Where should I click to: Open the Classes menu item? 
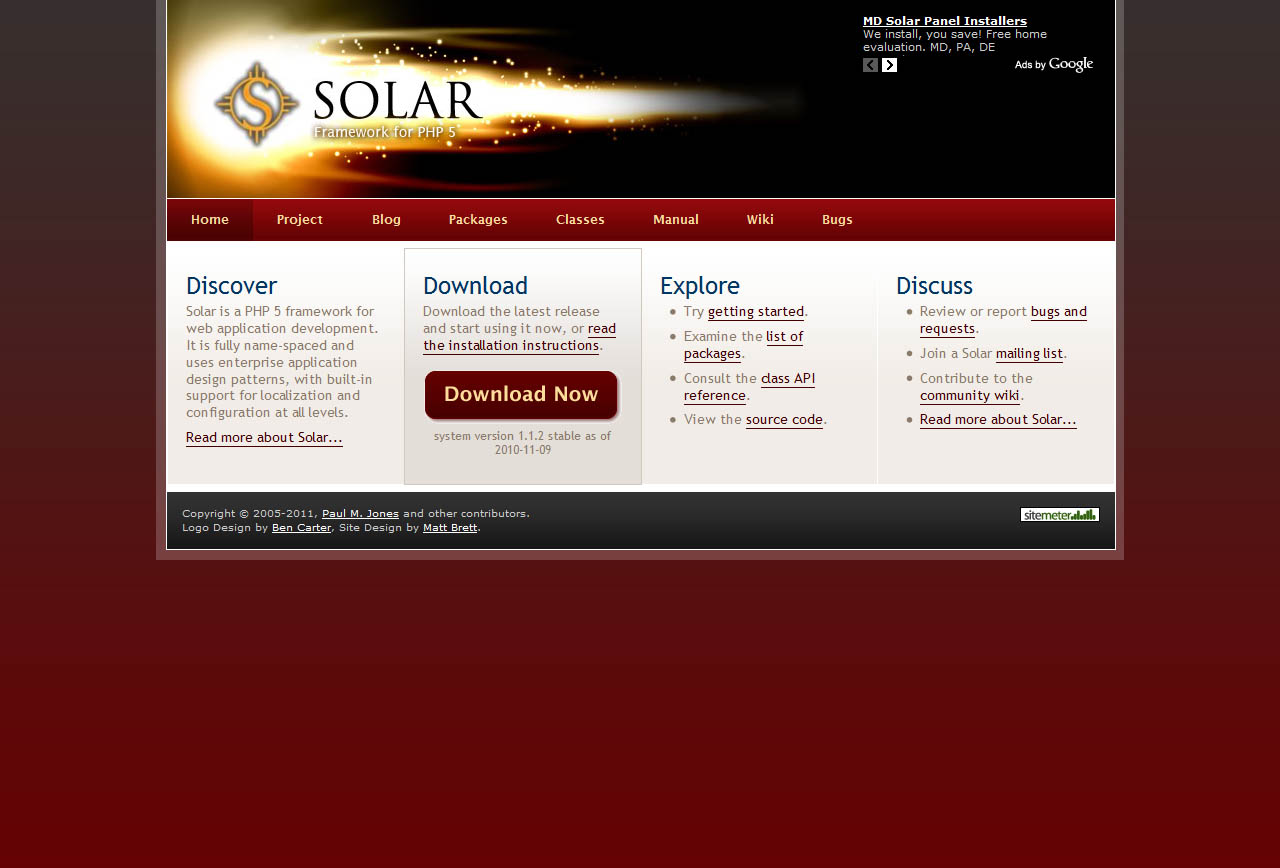coord(580,220)
